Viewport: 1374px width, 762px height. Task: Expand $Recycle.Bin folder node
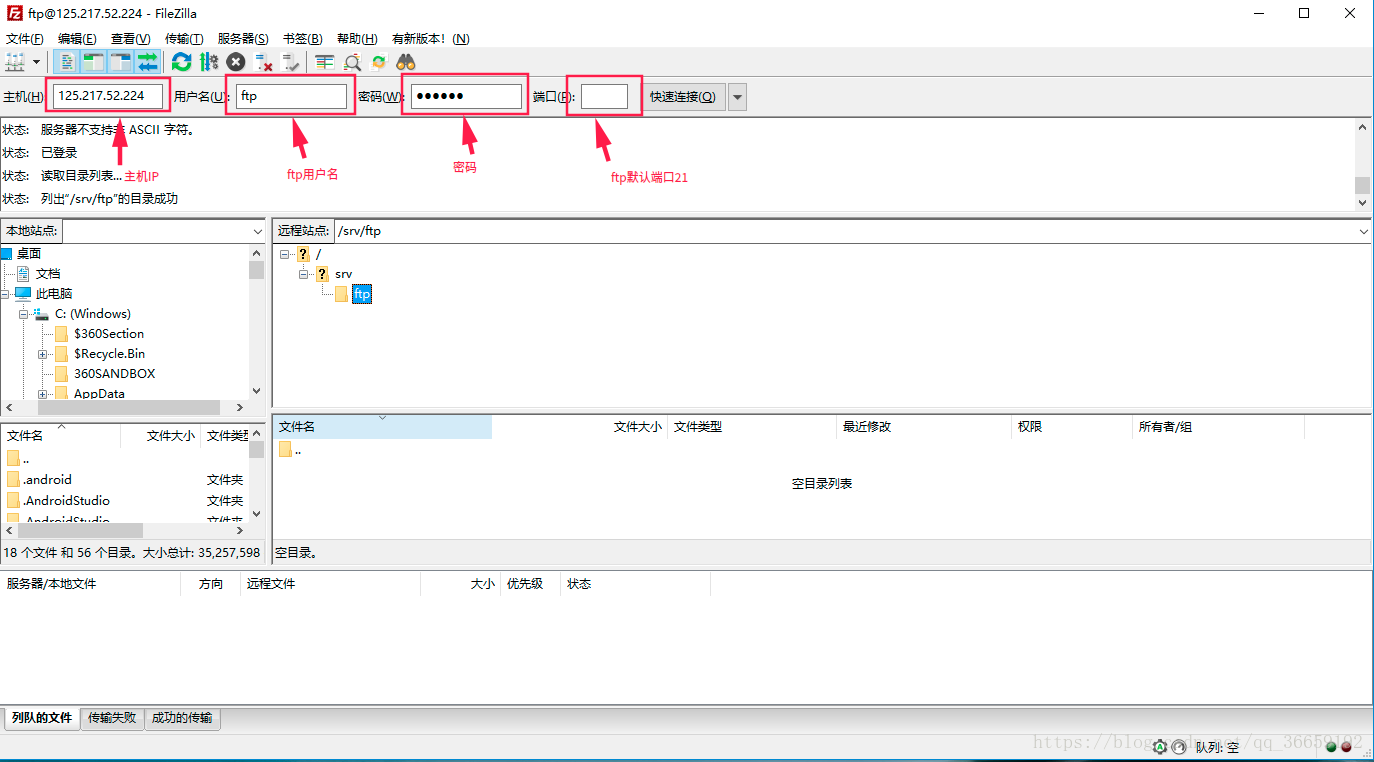pyautogui.click(x=43, y=354)
